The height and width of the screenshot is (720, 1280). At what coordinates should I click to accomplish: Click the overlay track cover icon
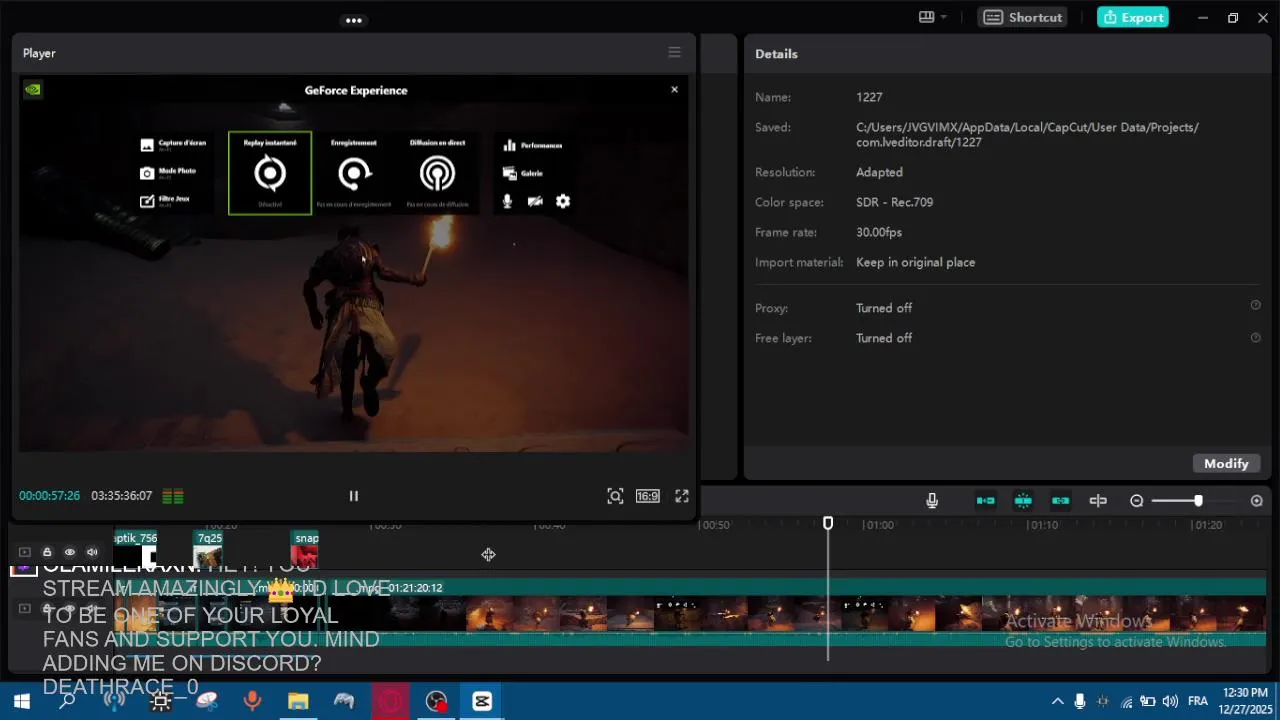coord(25,552)
